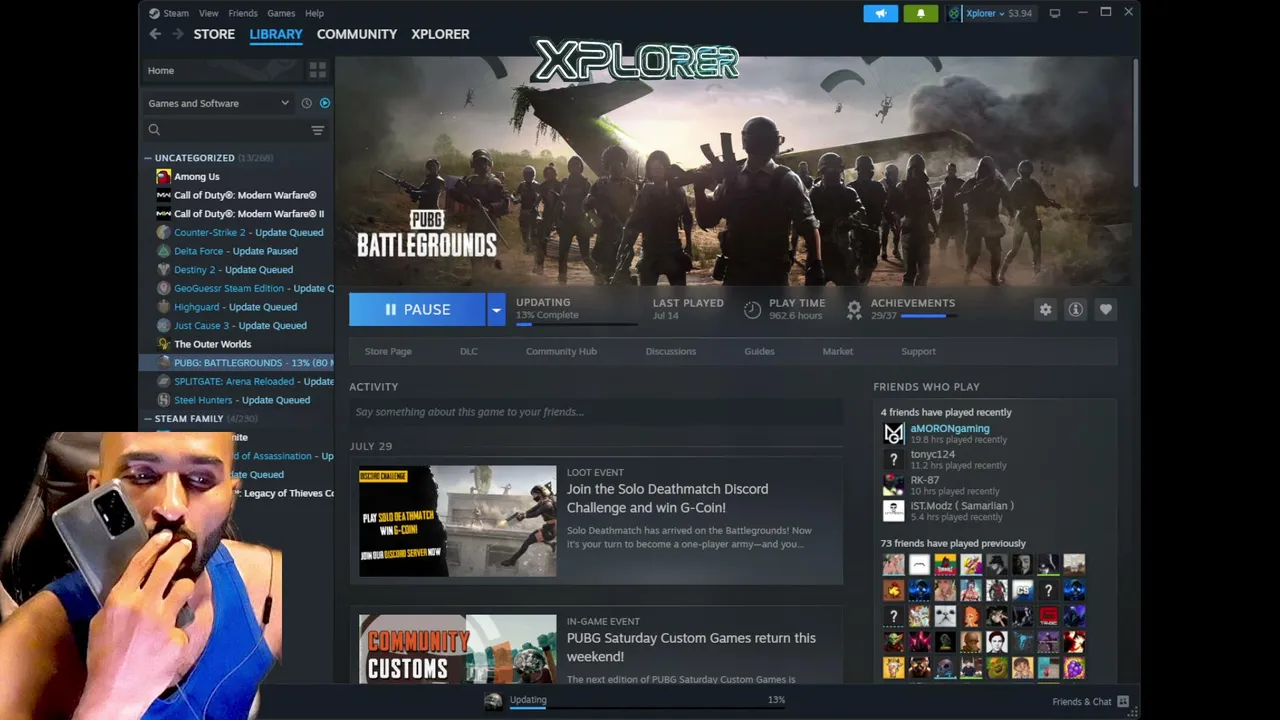The image size is (1280, 720).
Task: Click the achievements 29/37 progress bar
Action: click(928, 316)
